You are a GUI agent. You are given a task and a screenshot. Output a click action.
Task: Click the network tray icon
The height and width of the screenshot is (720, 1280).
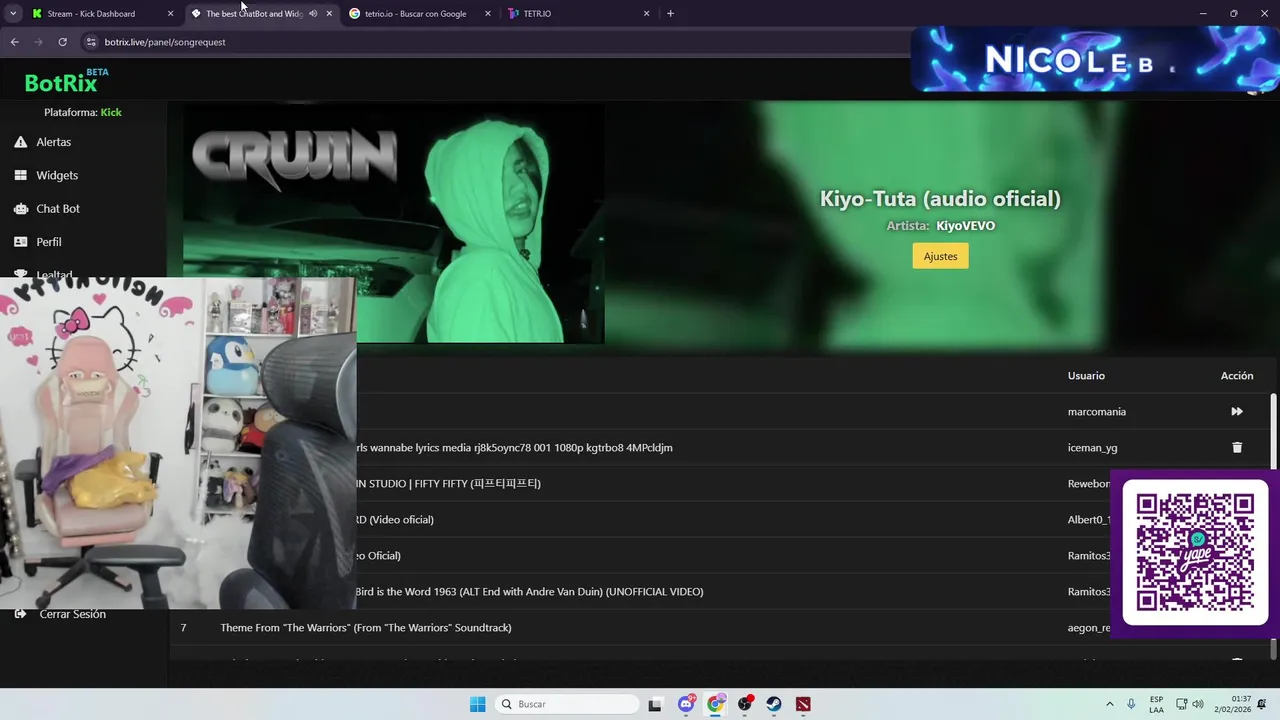1181,704
